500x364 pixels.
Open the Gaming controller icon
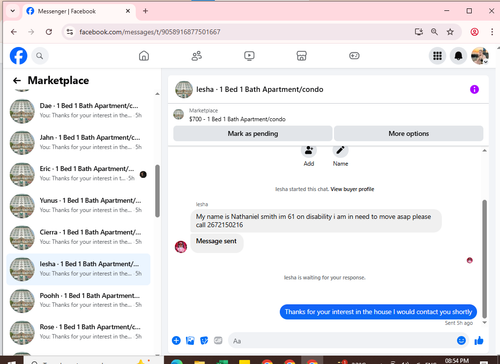[354, 56]
